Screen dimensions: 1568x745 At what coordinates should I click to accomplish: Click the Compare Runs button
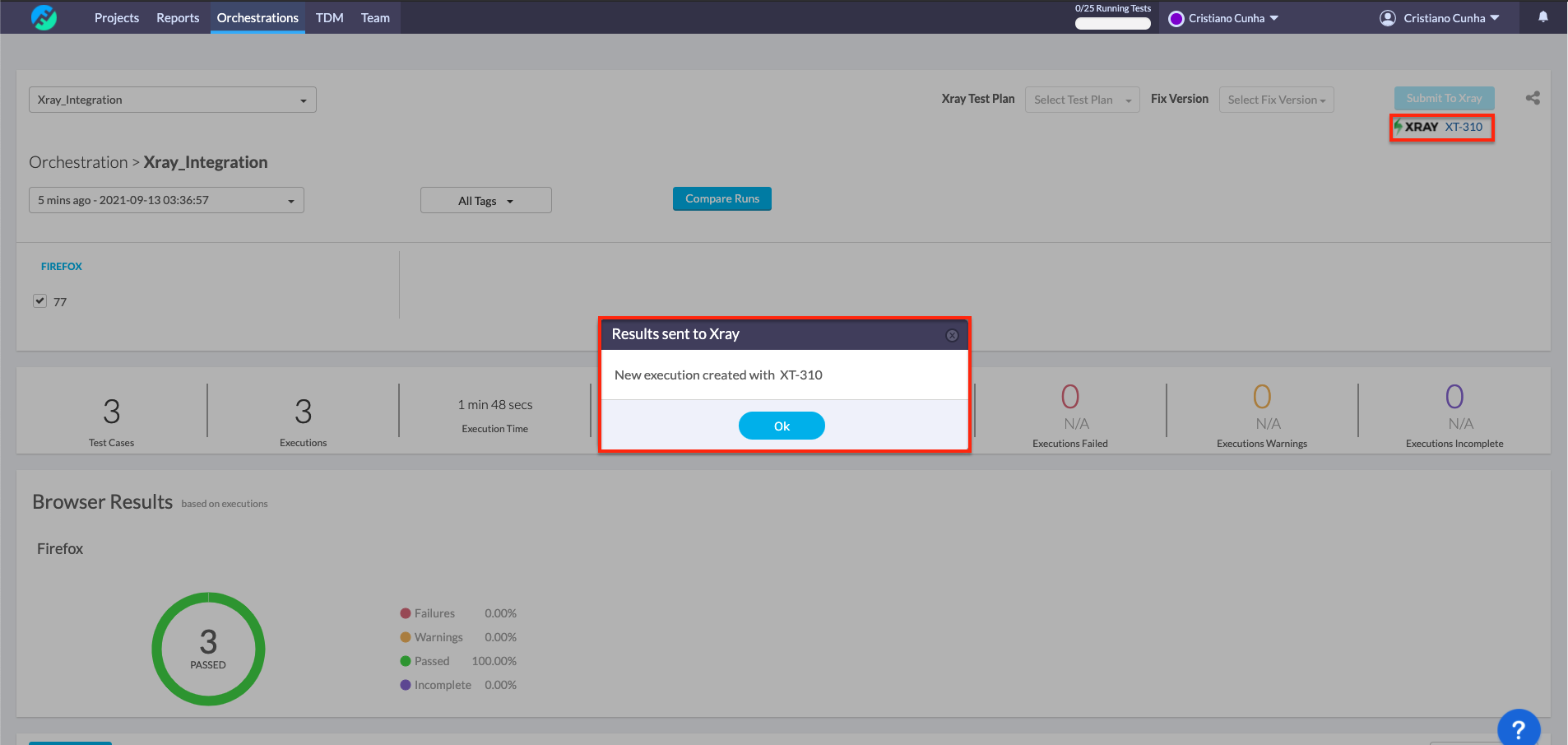[722, 198]
